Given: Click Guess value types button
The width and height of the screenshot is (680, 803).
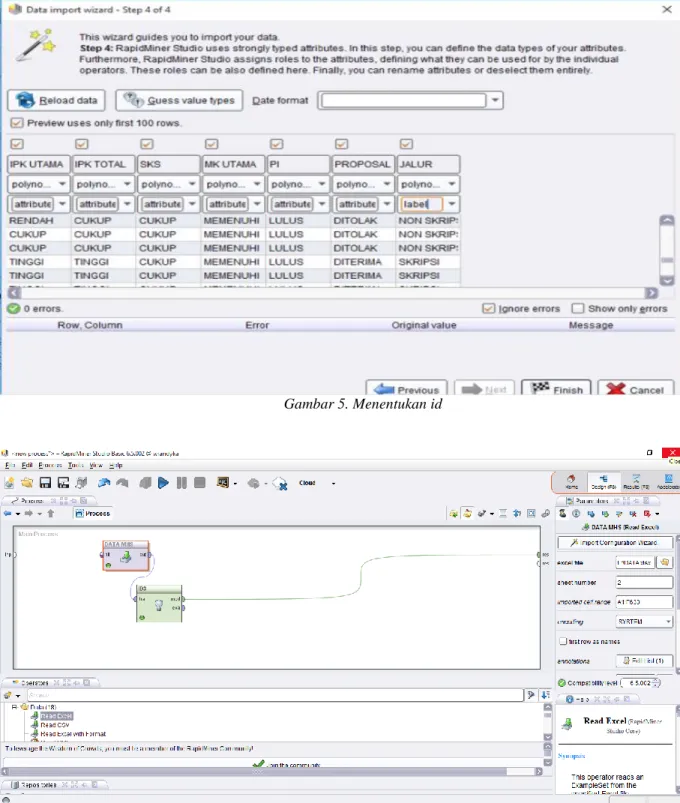Looking at the screenshot, I should click(179, 100).
